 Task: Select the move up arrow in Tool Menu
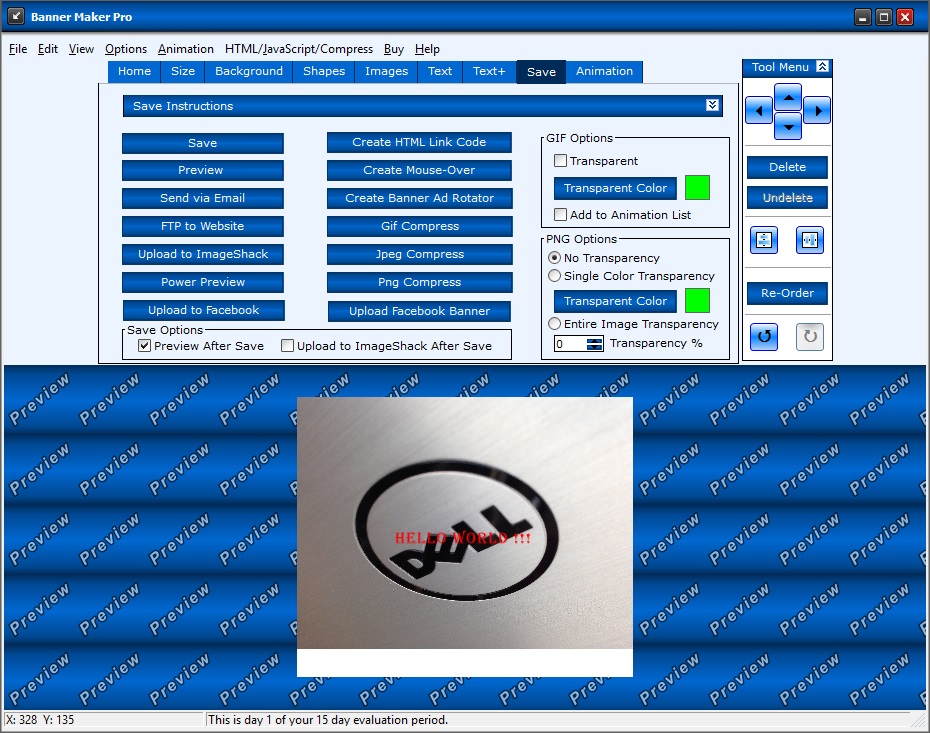789,97
